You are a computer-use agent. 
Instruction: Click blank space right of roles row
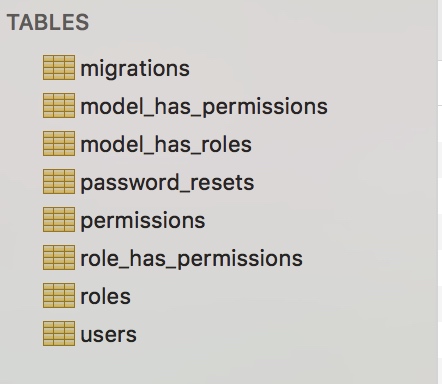coord(283,296)
